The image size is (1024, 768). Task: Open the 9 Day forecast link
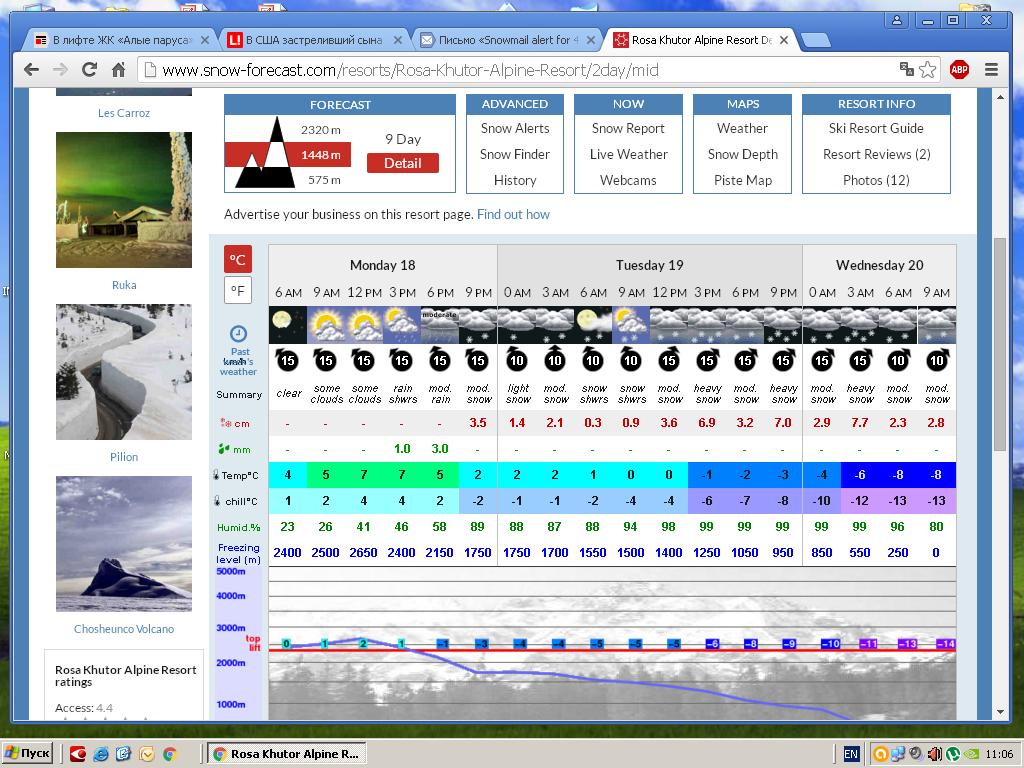click(403, 139)
